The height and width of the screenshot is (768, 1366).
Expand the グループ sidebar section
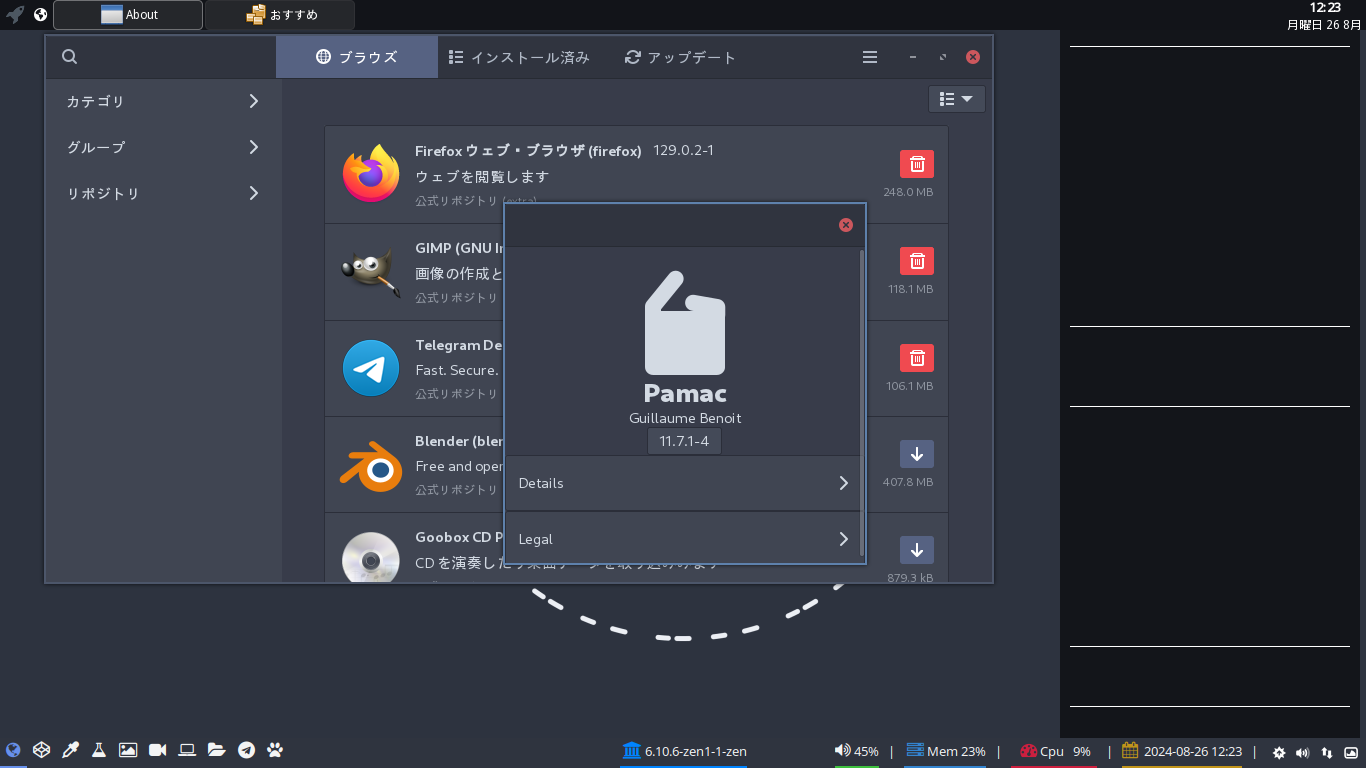pyautogui.click(x=163, y=147)
